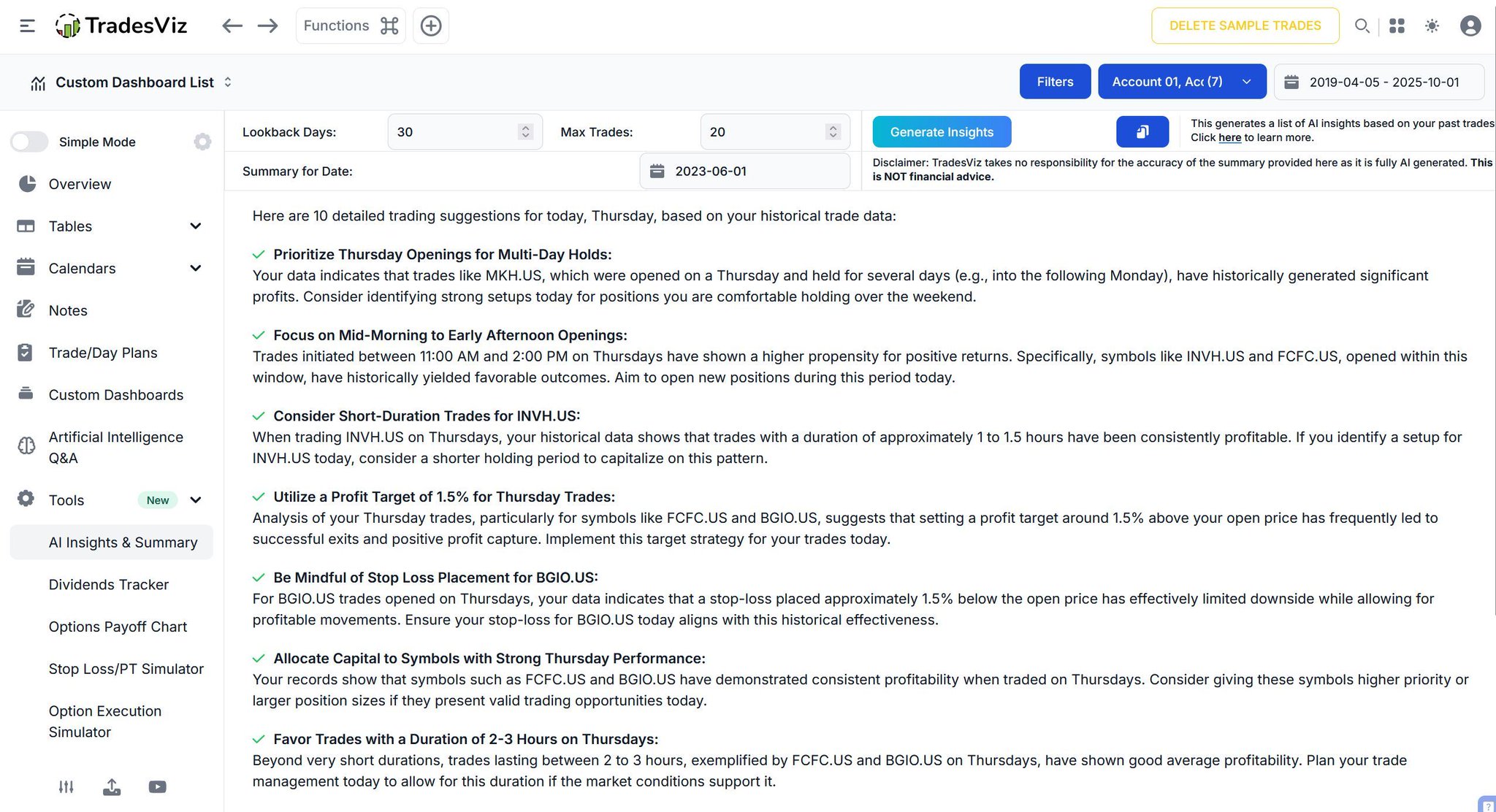This screenshot has height=812, width=1496.
Task: Click the plus circle add icon
Action: point(431,26)
